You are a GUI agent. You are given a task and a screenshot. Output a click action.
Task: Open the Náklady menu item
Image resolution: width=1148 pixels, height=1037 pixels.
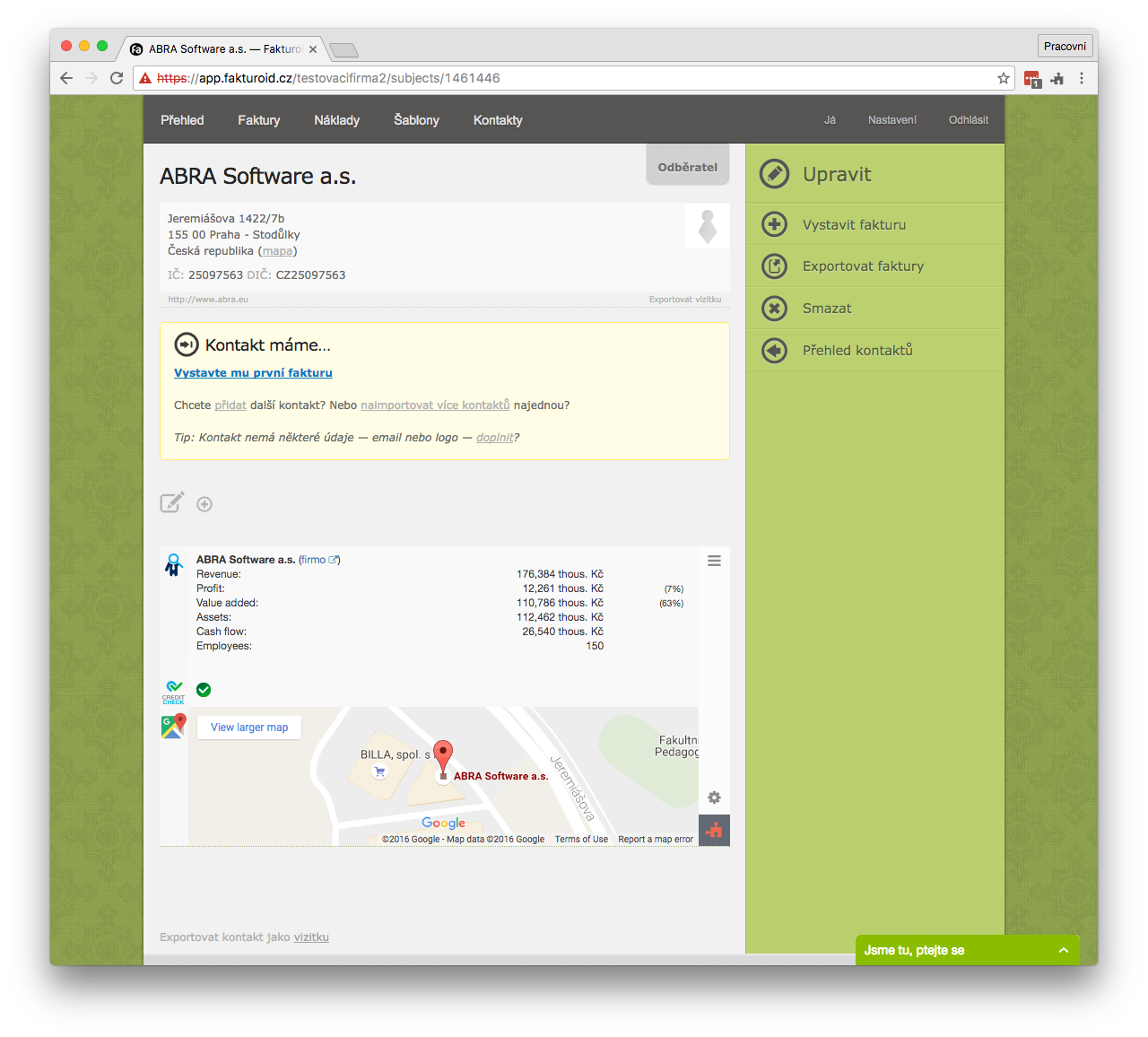pyautogui.click(x=337, y=120)
